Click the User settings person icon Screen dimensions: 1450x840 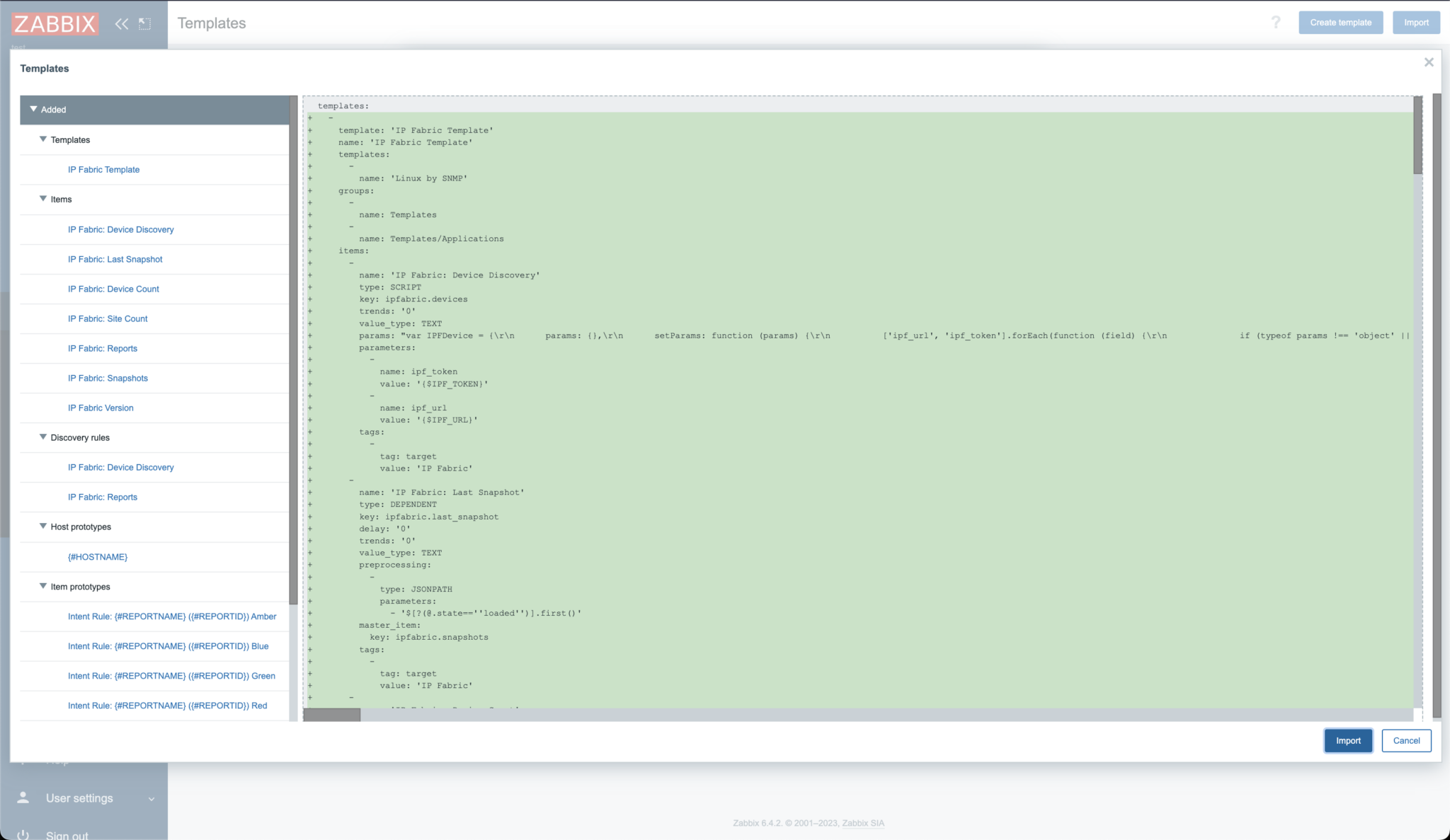coord(23,798)
